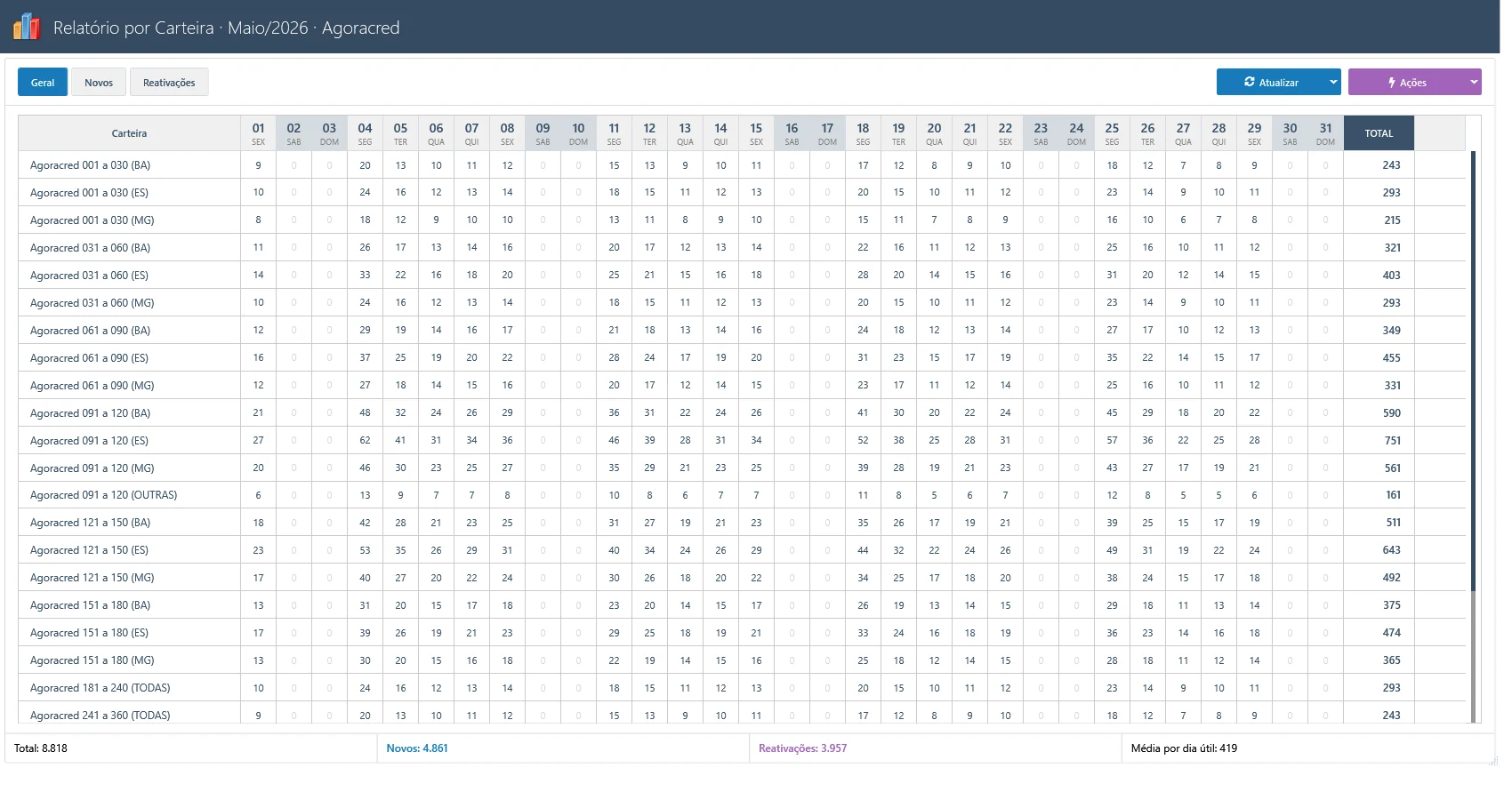The width and height of the screenshot is (1512, 800).
Task: Switch to the Novos tab
Action: pyautogui.click(x=99, y=83)
